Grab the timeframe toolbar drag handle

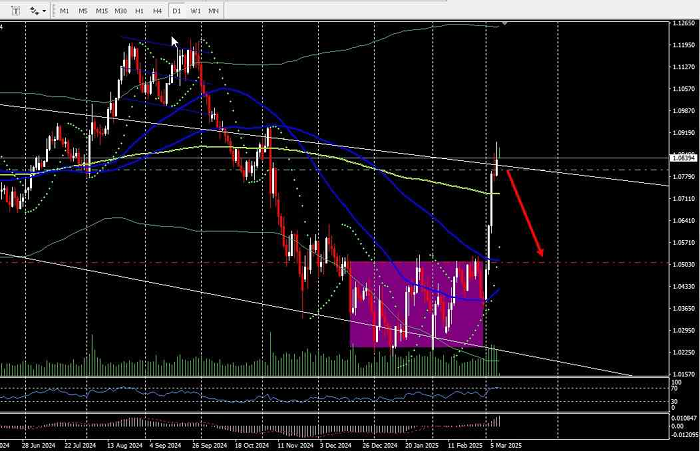point(54,11)
